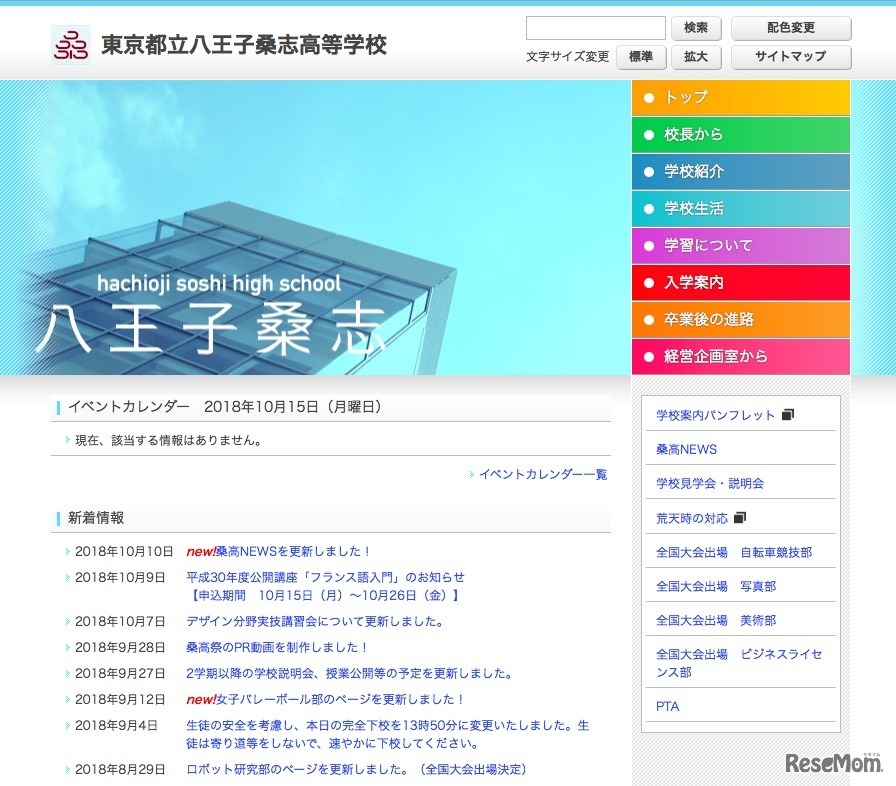Click new-window icon beside 荒天時の対応

[740, 518]
